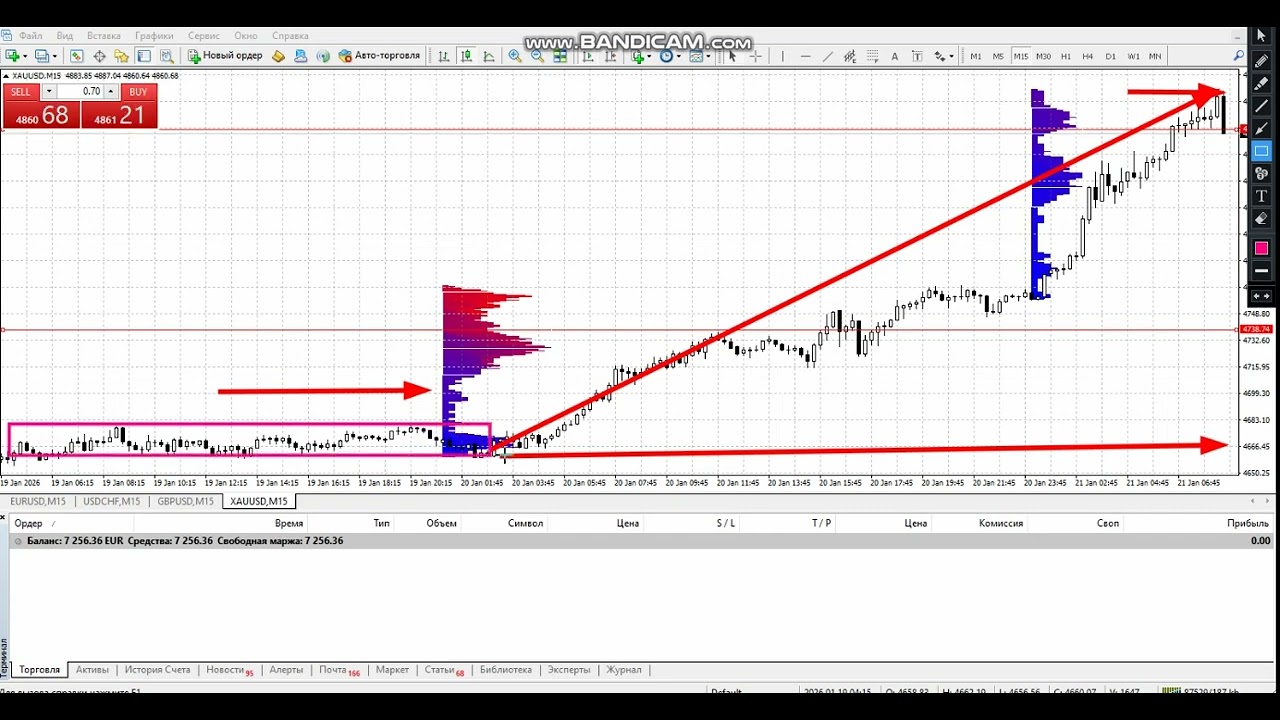Open the Signals toolbar icon

pos(323,56)
